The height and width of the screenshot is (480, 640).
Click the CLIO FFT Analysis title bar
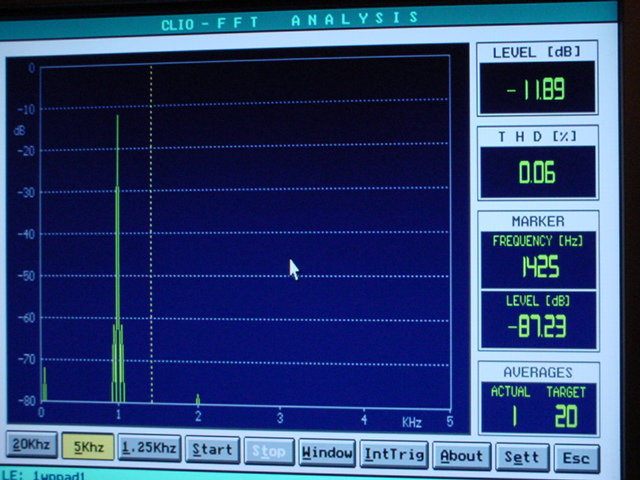click(290, 20)
